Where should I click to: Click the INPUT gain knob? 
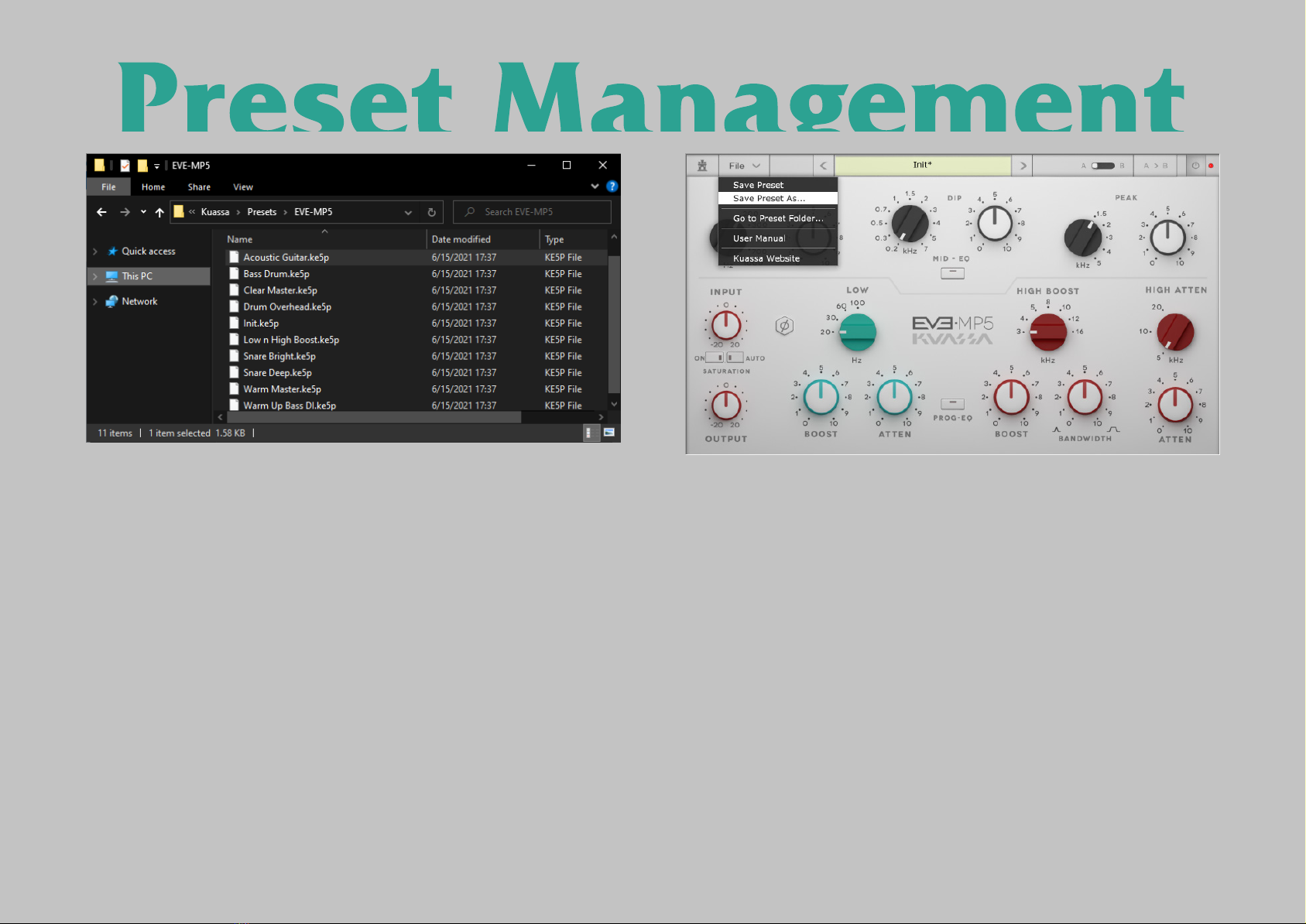[x=726, y=324]
